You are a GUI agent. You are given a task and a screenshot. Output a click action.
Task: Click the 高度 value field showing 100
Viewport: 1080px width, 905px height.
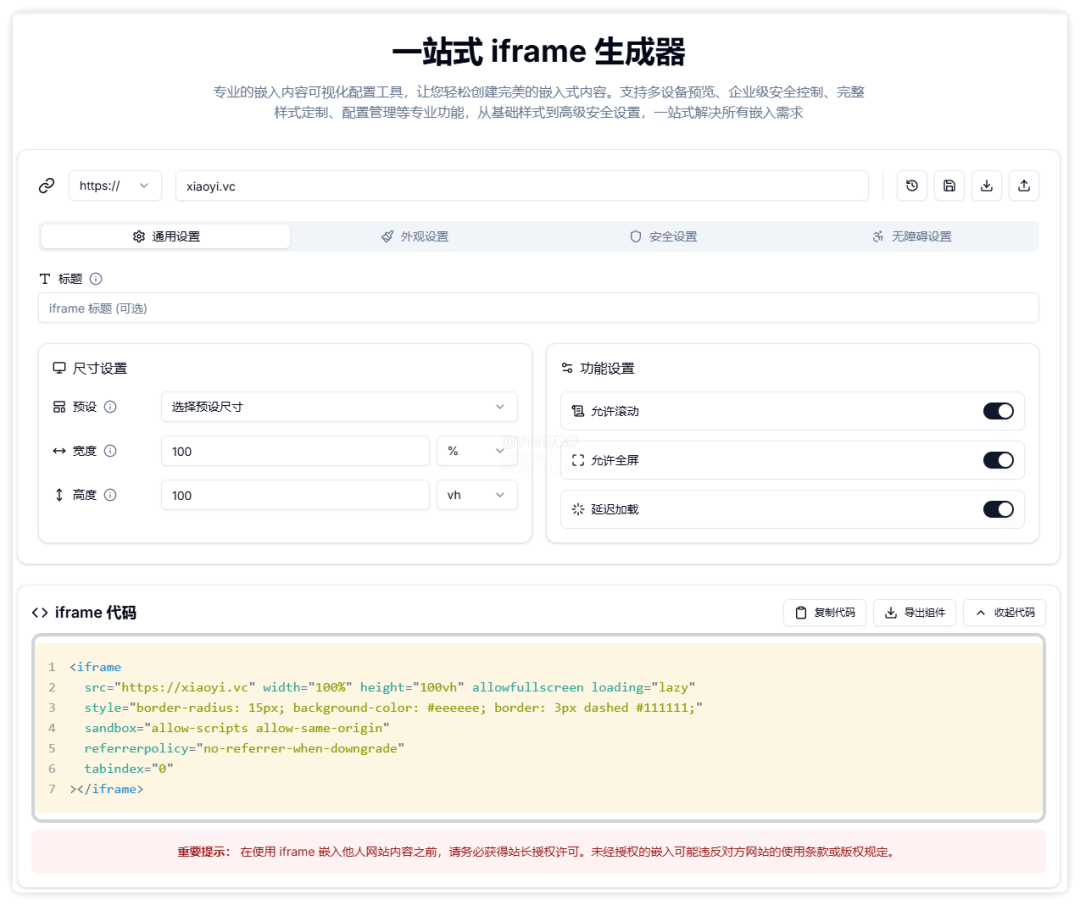click(x=295, y=495)
